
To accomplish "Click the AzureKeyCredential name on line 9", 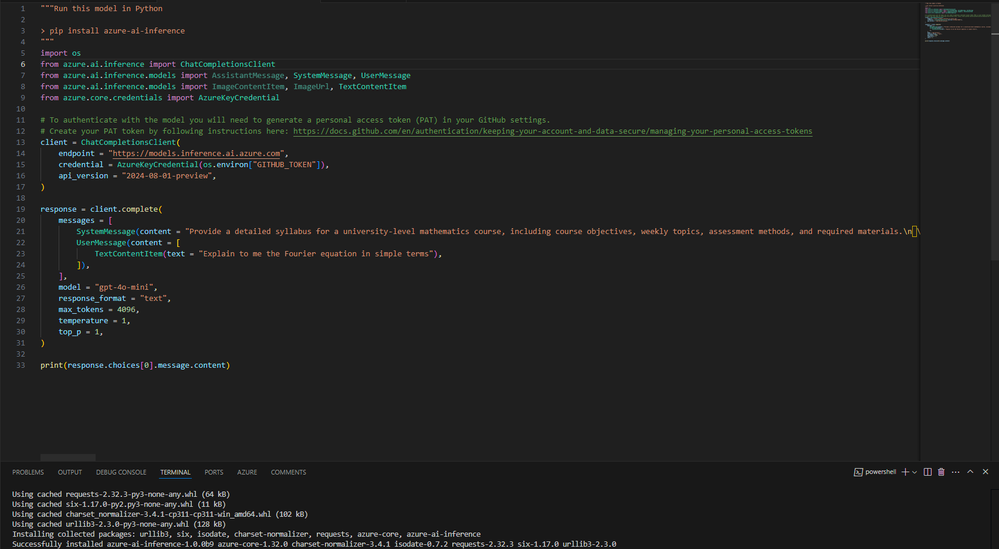I will (x=238, y=97).
